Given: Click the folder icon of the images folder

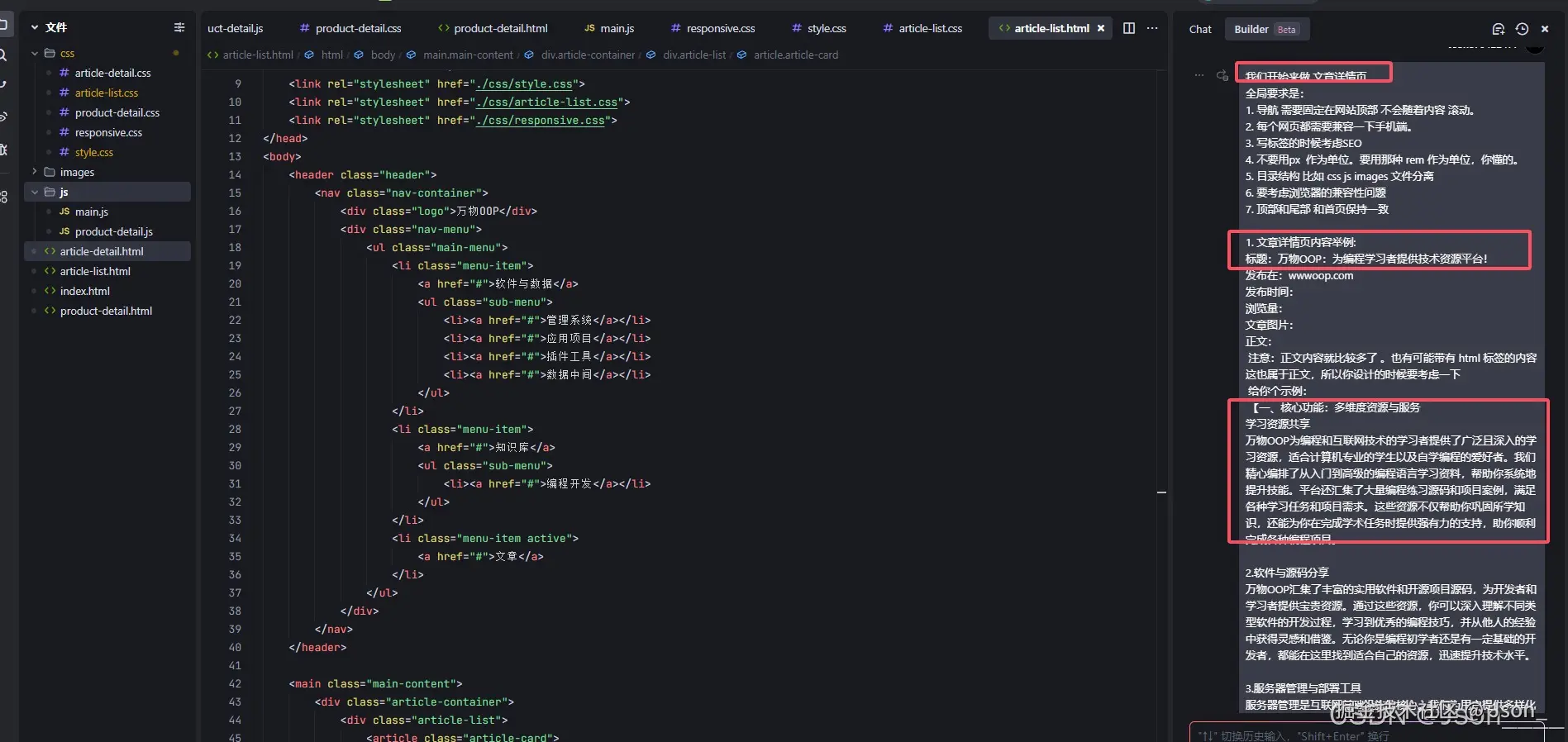Looking at the screenshot, I should (x=50, y=172).
